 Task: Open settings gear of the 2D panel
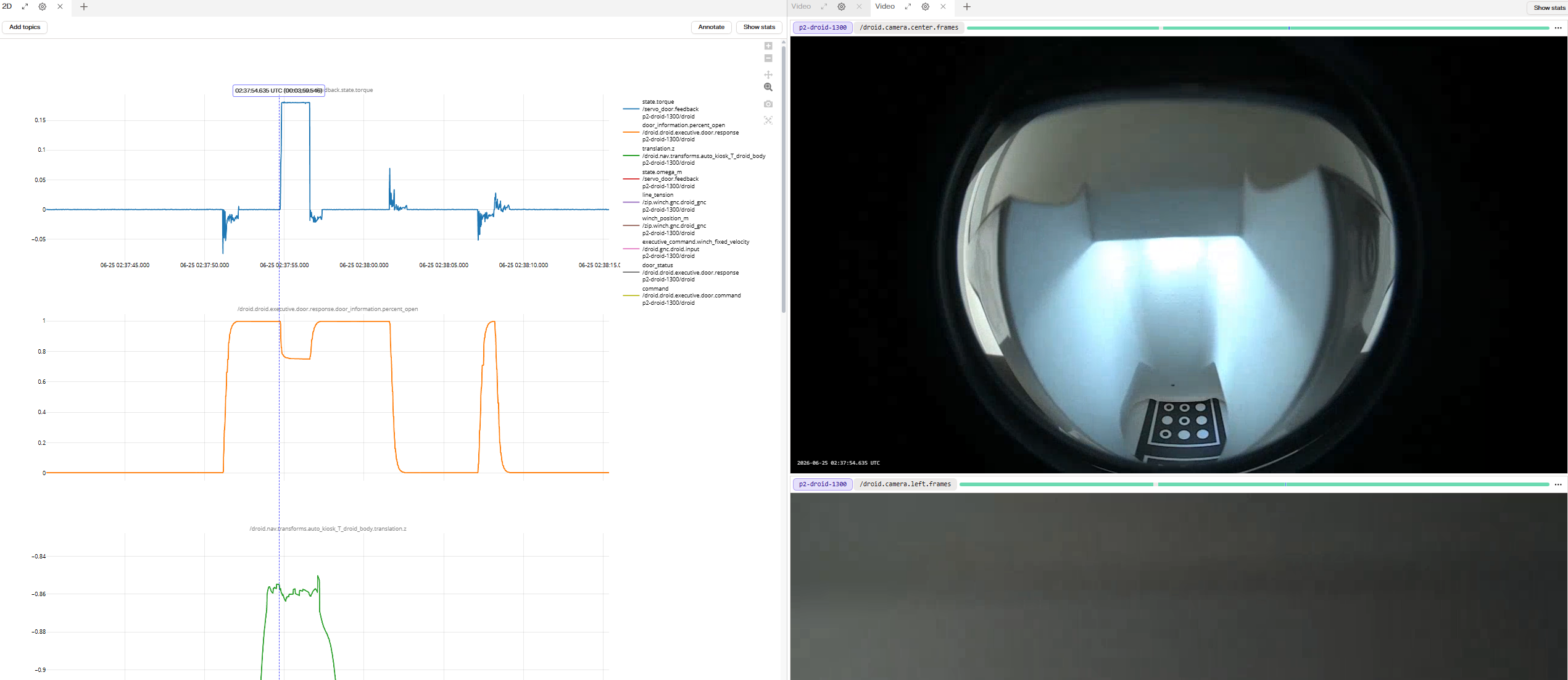[43, 7]
